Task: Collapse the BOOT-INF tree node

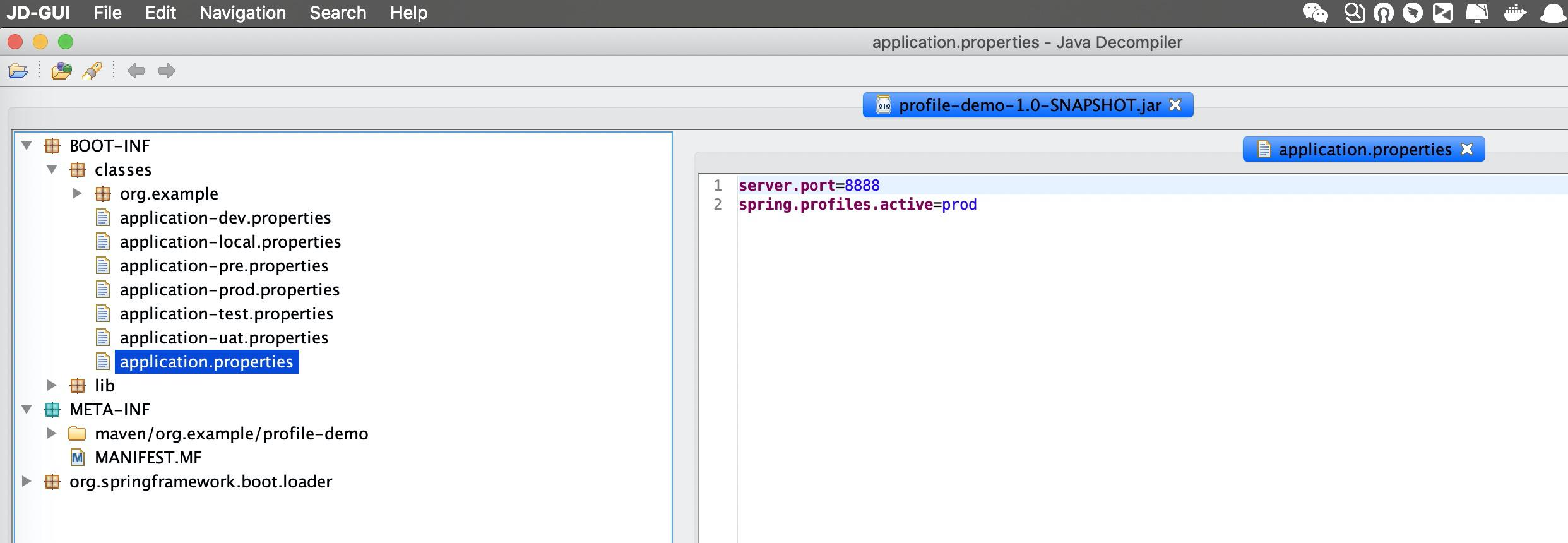Action: [27, 146]
